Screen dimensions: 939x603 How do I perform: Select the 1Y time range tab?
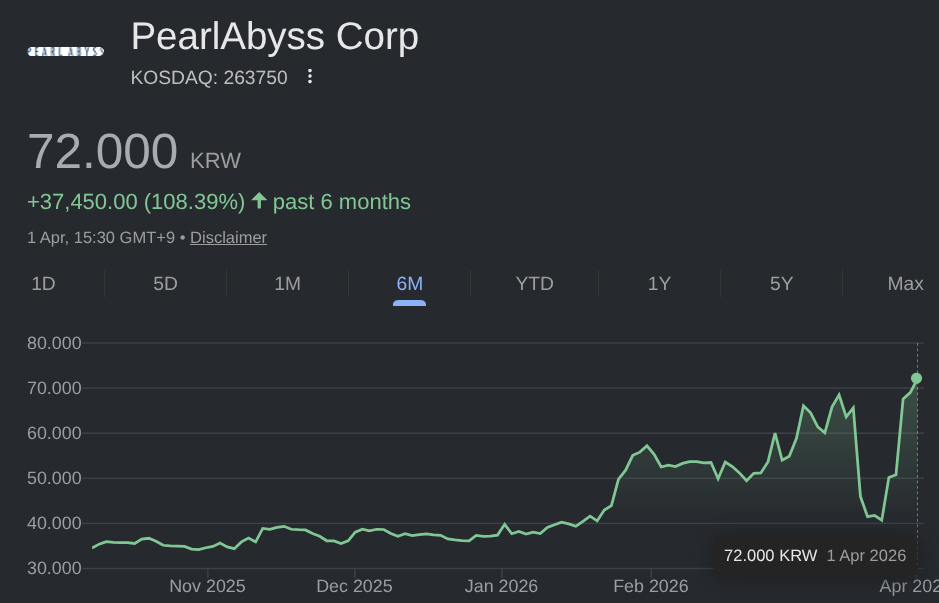659,283
